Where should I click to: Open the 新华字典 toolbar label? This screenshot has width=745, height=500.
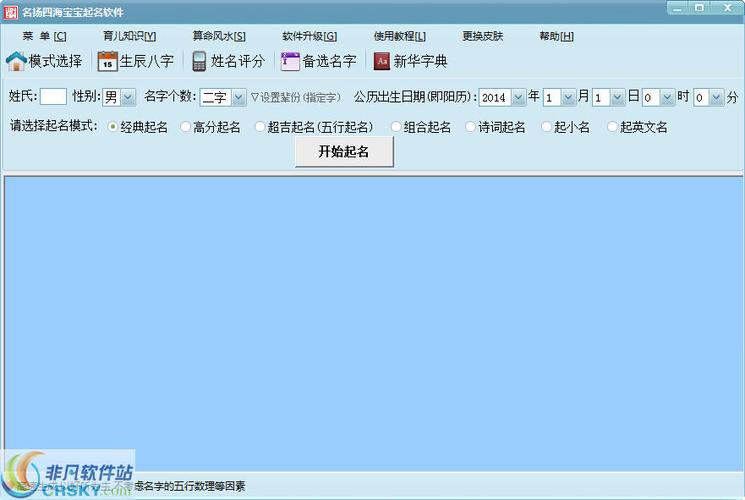(420, 61)
